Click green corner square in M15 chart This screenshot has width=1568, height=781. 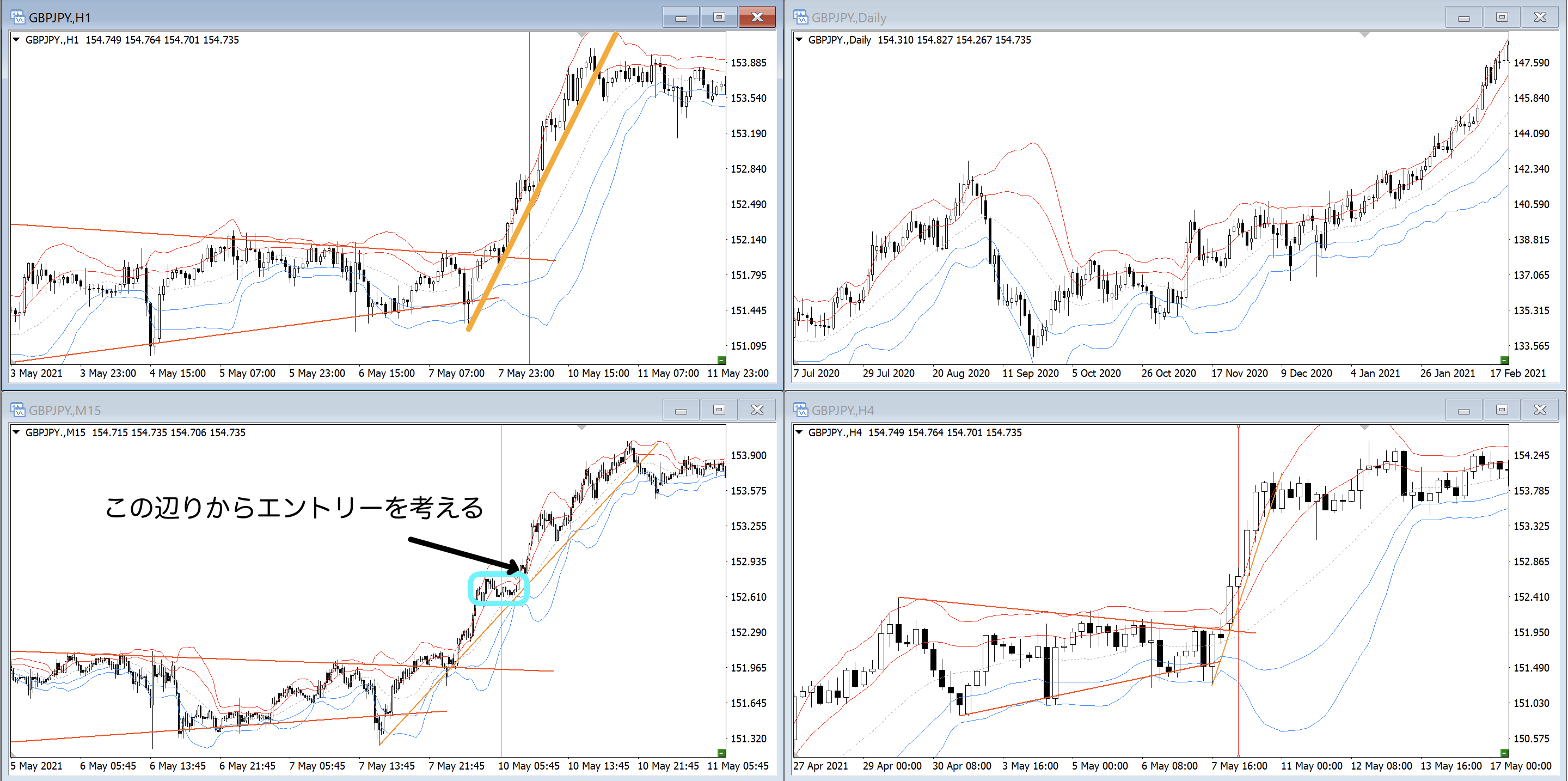(x=721, y=752)
